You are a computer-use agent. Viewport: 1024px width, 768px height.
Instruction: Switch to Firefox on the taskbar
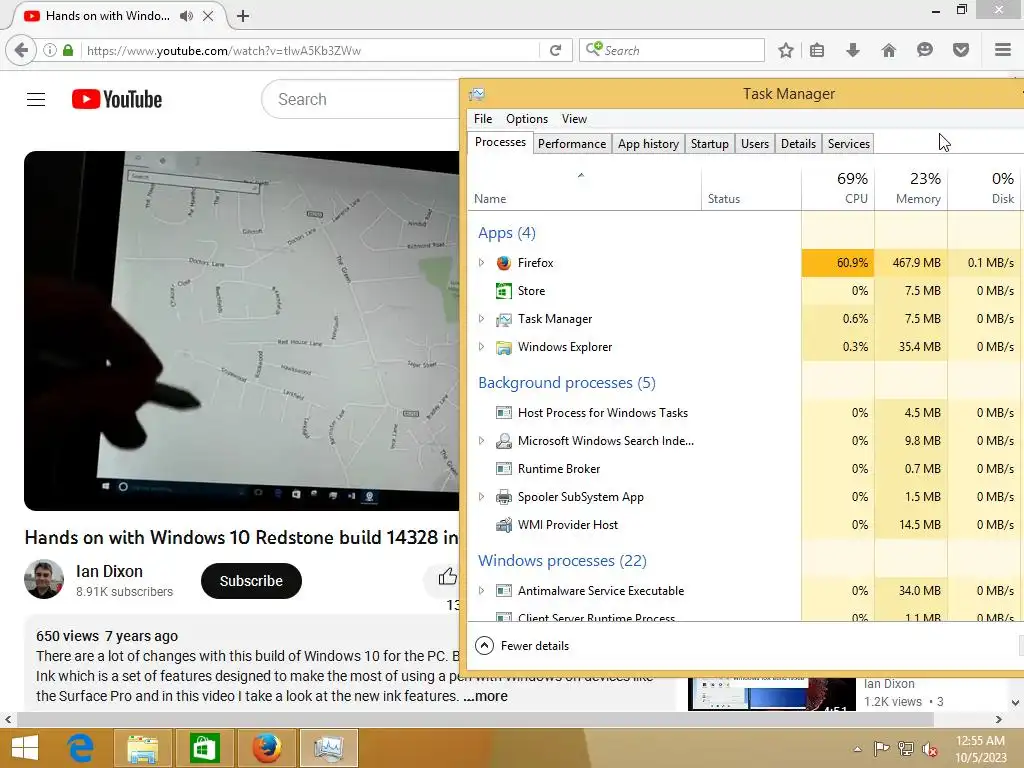point(266,748)
